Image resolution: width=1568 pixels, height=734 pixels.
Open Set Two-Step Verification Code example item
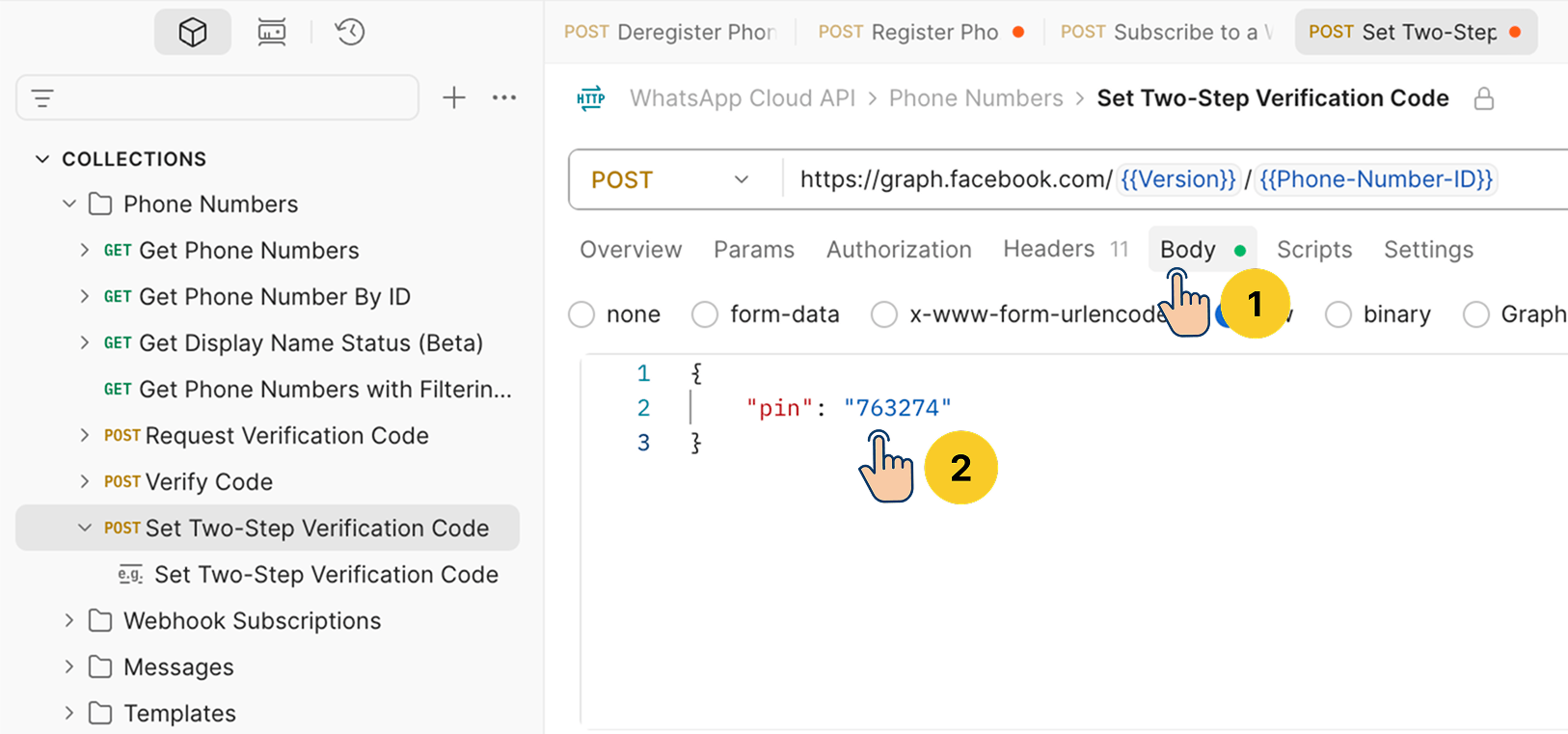(x=326, y=575)
